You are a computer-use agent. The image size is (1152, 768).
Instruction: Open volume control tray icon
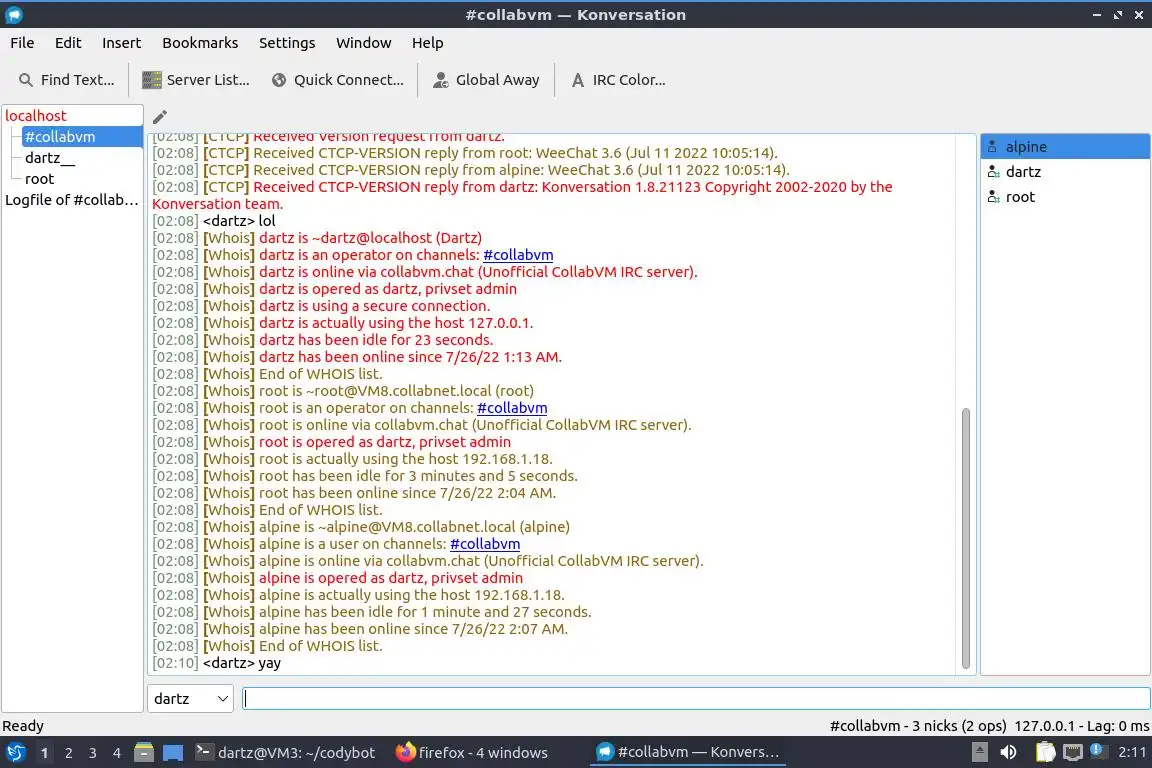pos(1009,753)
